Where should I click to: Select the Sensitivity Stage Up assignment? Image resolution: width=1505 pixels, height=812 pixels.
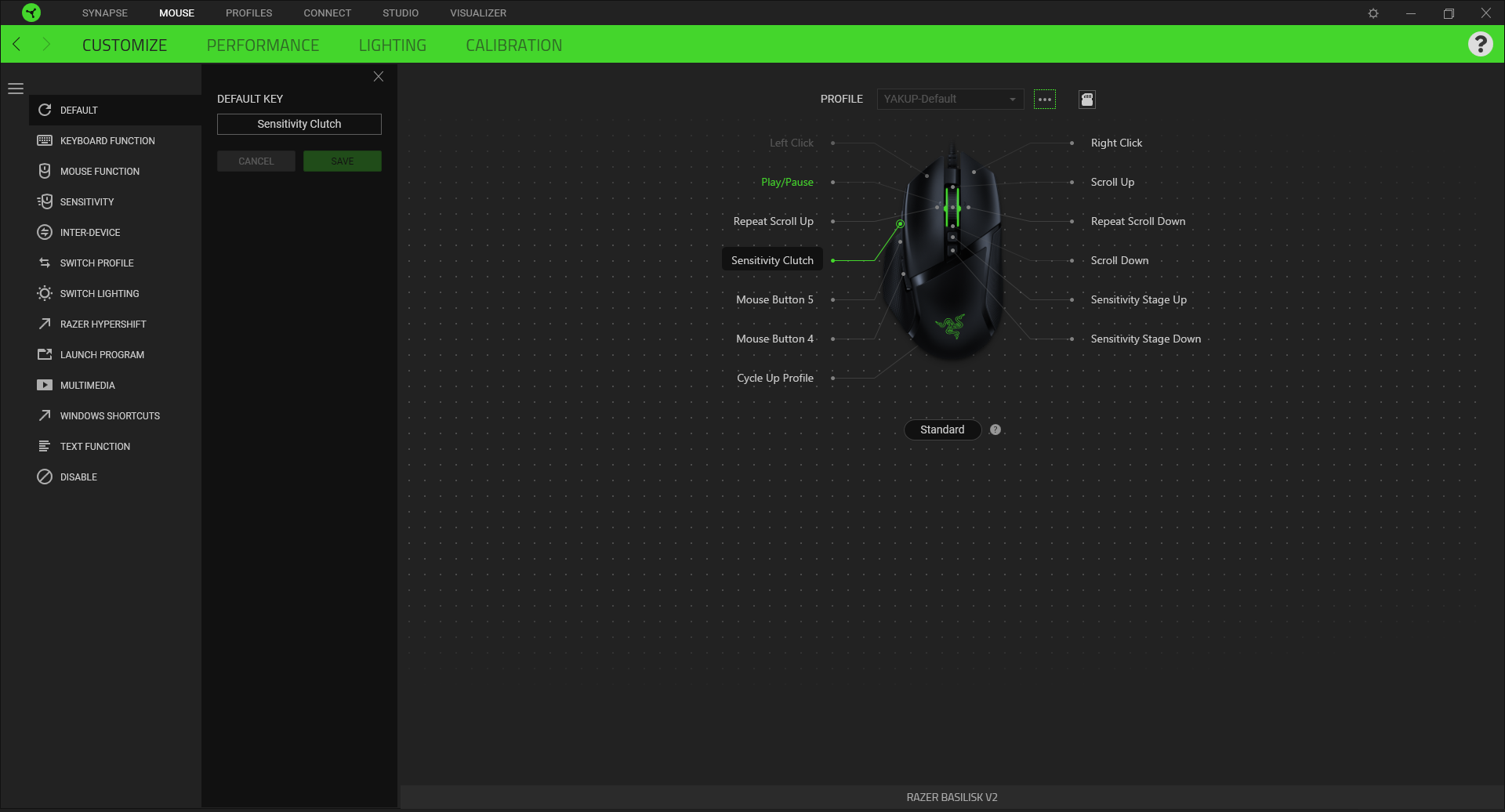coord(1138,299)
